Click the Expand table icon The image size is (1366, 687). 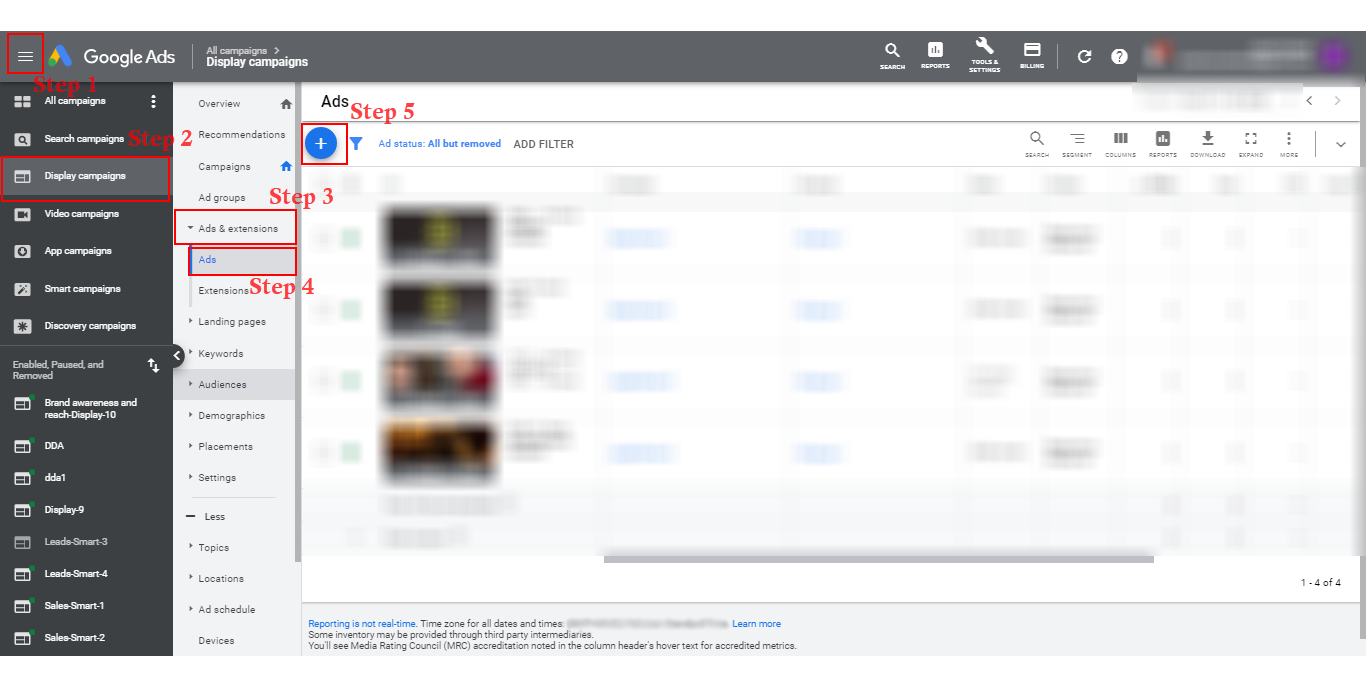(1251, 144)
